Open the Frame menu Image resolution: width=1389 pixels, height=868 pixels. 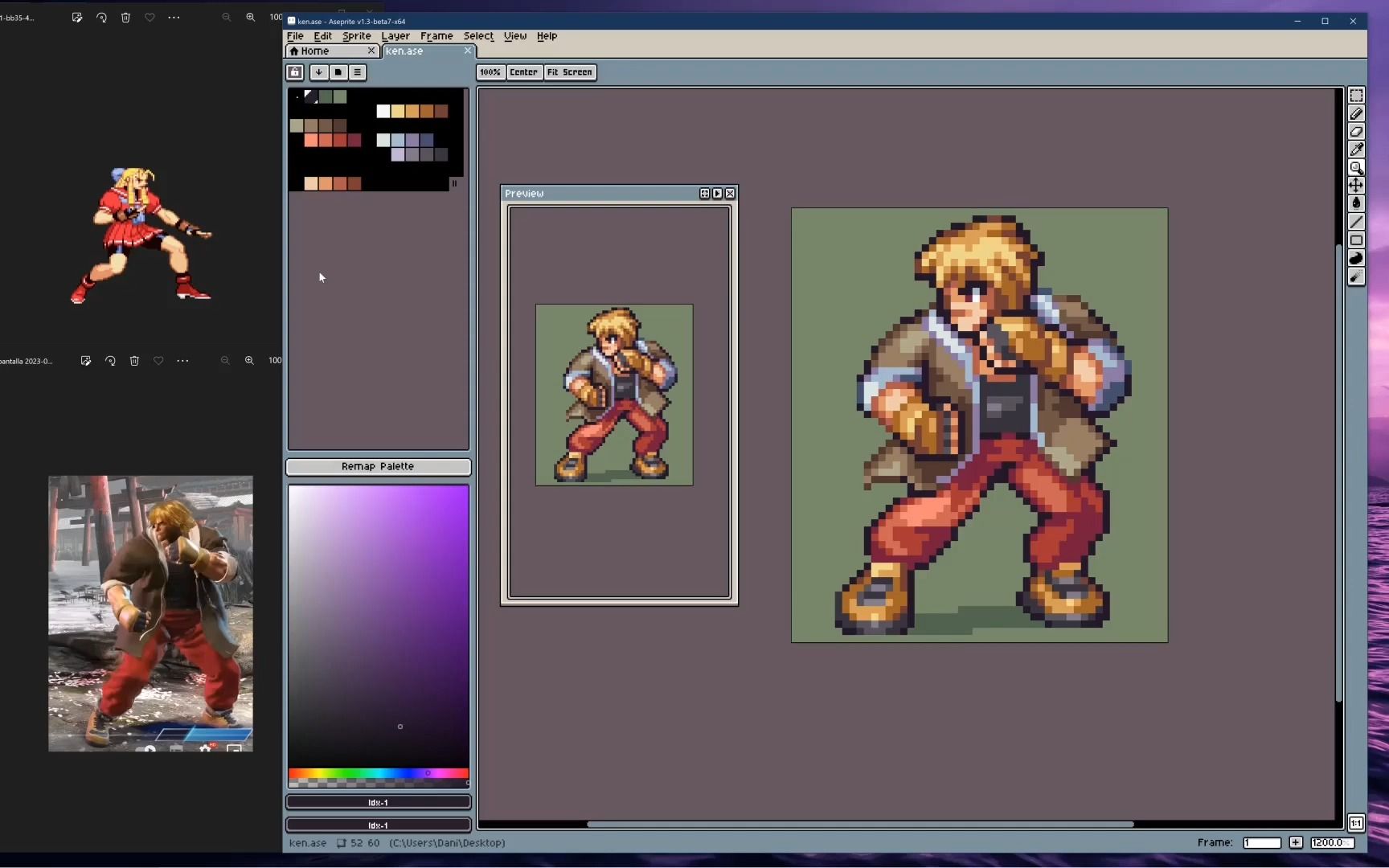[x=436, y=36]
